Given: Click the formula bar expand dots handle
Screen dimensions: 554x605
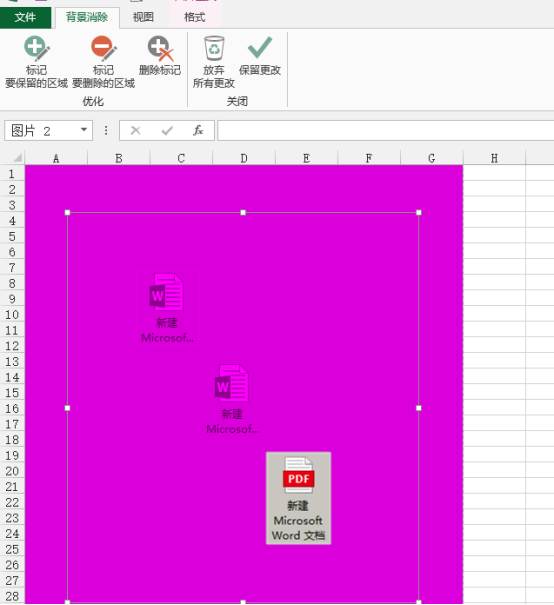Looking at the screenshot, I should pos(106,130).
